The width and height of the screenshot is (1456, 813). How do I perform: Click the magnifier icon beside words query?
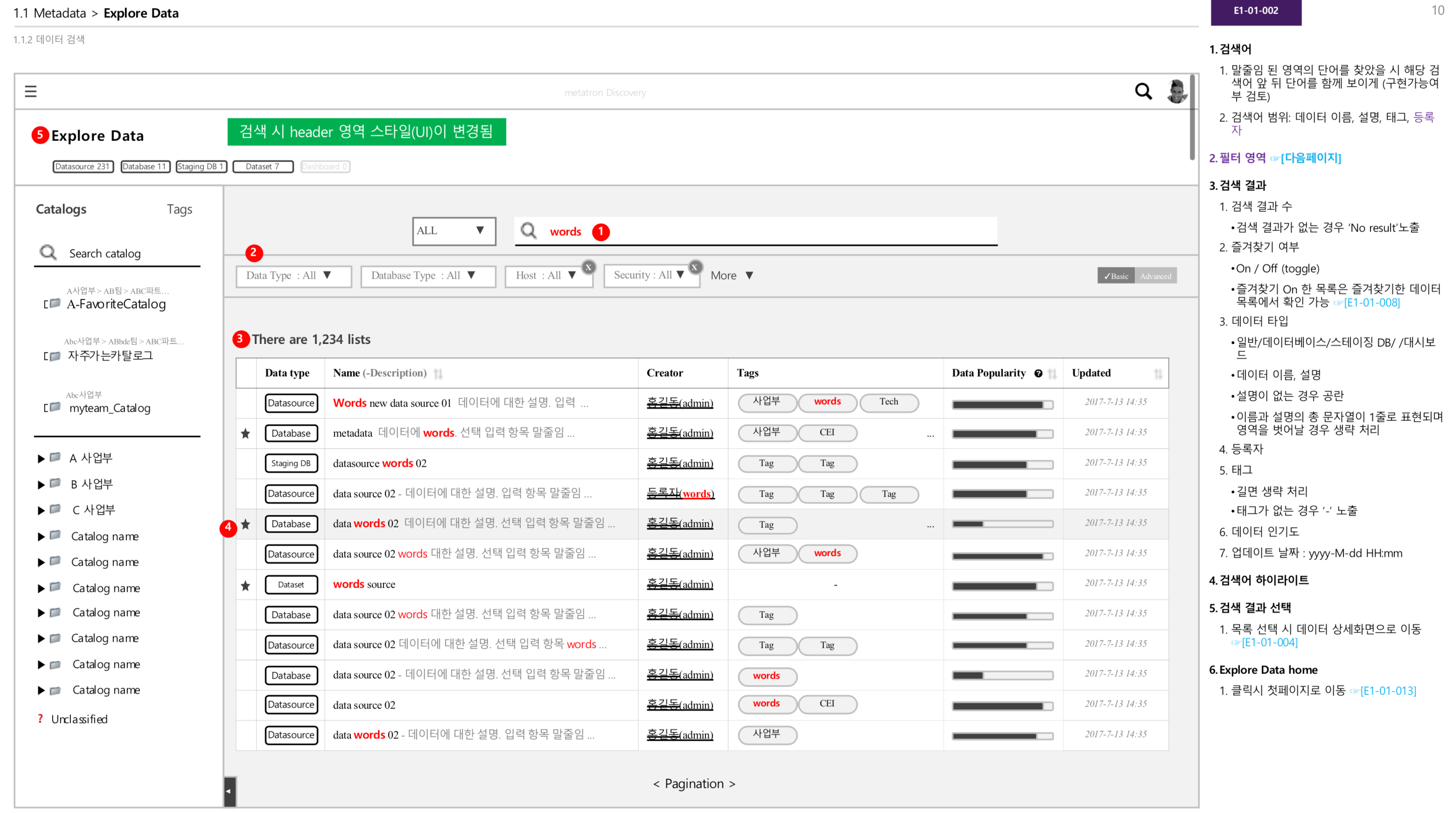pos(528,230)
